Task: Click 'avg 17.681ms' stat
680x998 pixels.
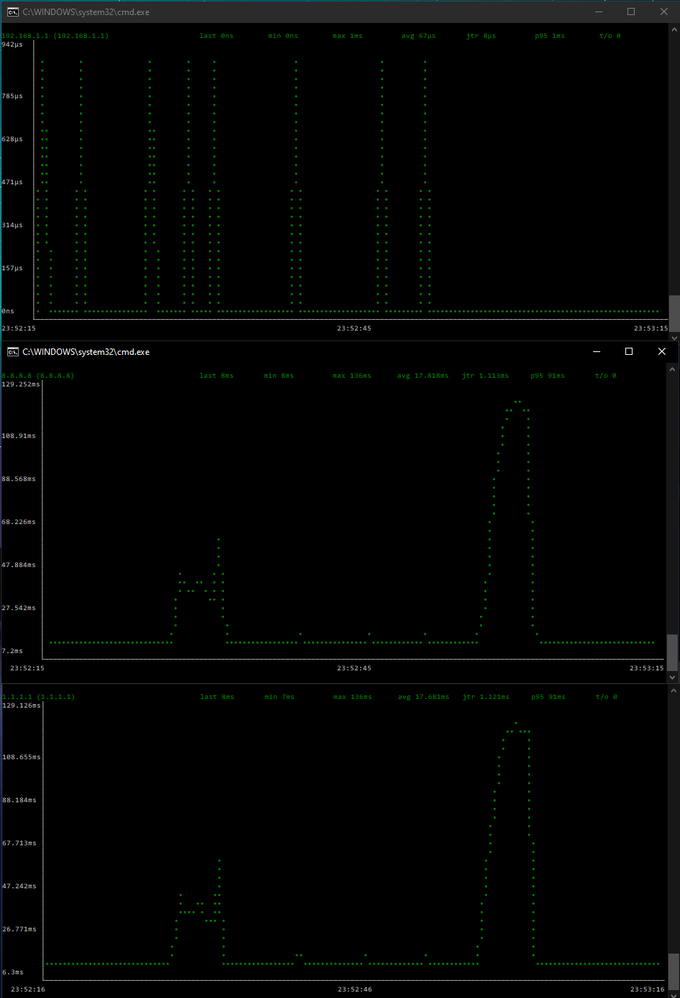Action: 423,697
